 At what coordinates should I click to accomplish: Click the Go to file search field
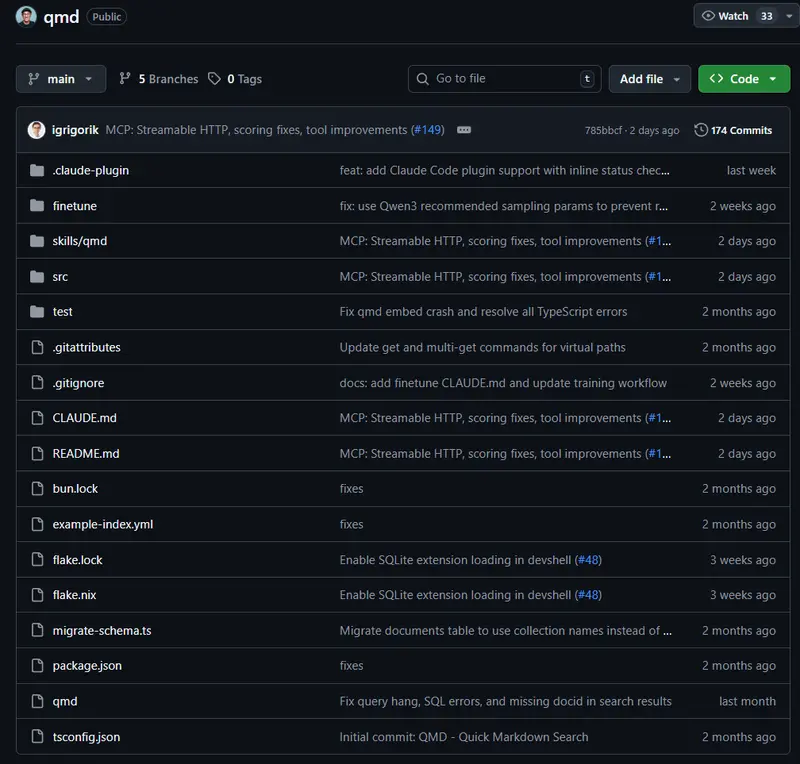[x=505, y=79]
